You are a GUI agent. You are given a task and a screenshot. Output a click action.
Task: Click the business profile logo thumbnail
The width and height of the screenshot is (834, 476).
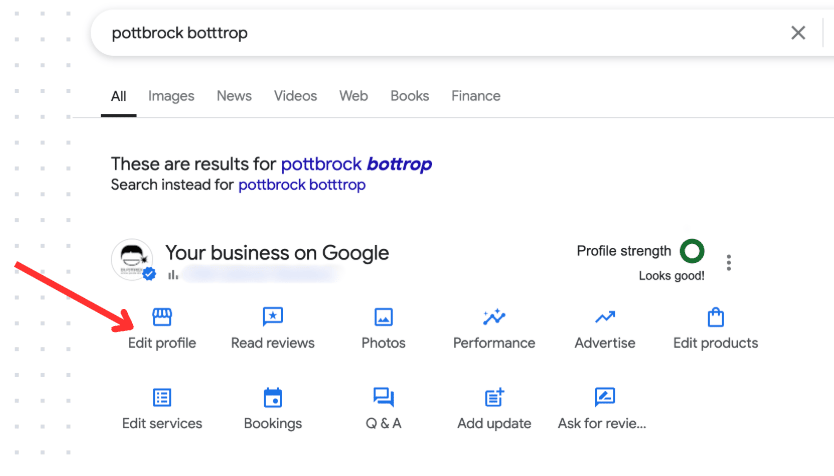pos(132,260)
